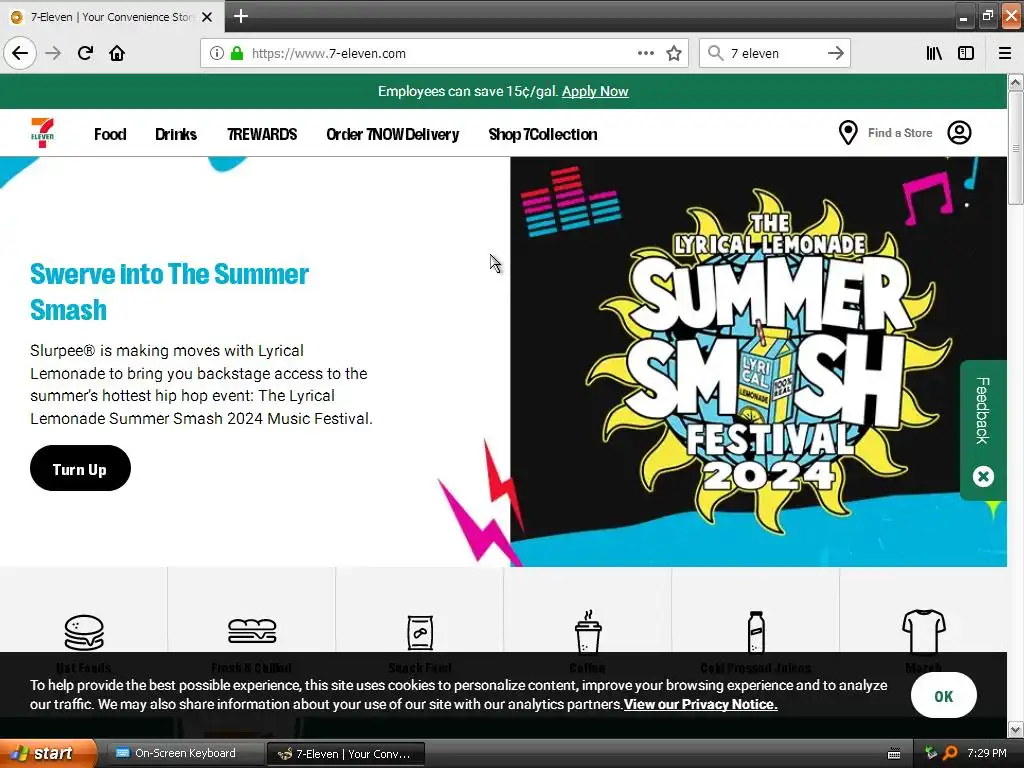This screenshot has height=768, width=1024.
Task: Click the Turn Up button
Action: click(x=80, y=468)
